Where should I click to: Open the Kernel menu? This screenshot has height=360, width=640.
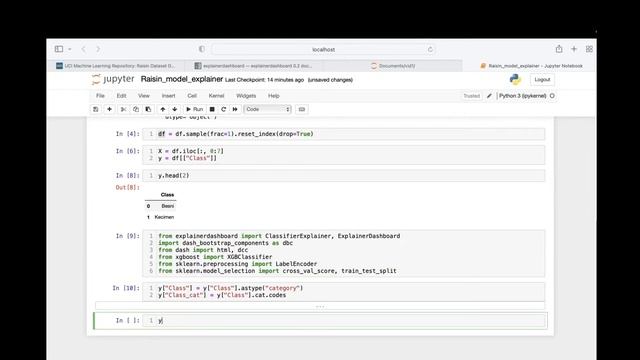coord(216,96)
